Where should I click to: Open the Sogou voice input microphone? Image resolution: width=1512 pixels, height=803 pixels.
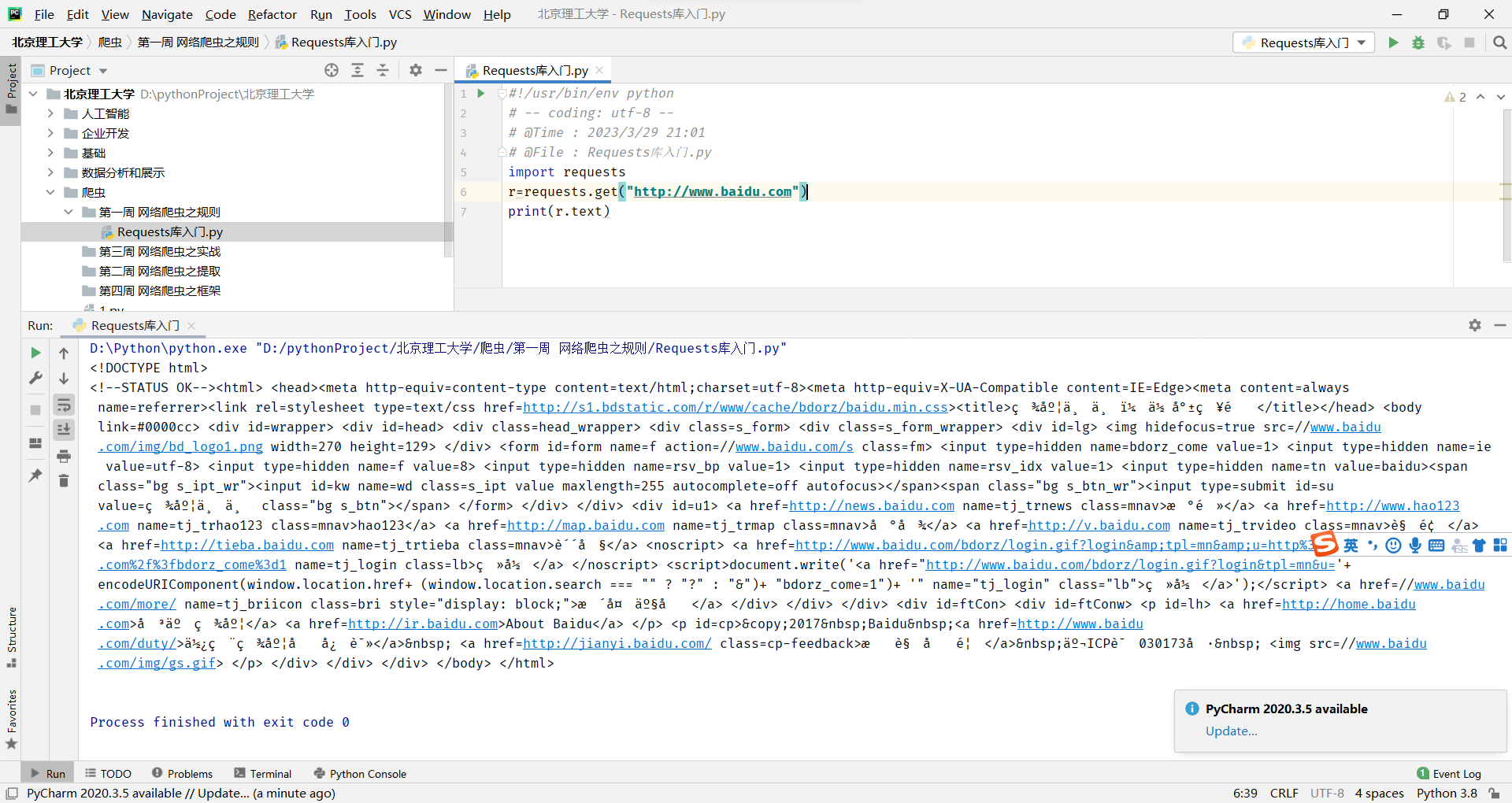(x=1415, y=545)
